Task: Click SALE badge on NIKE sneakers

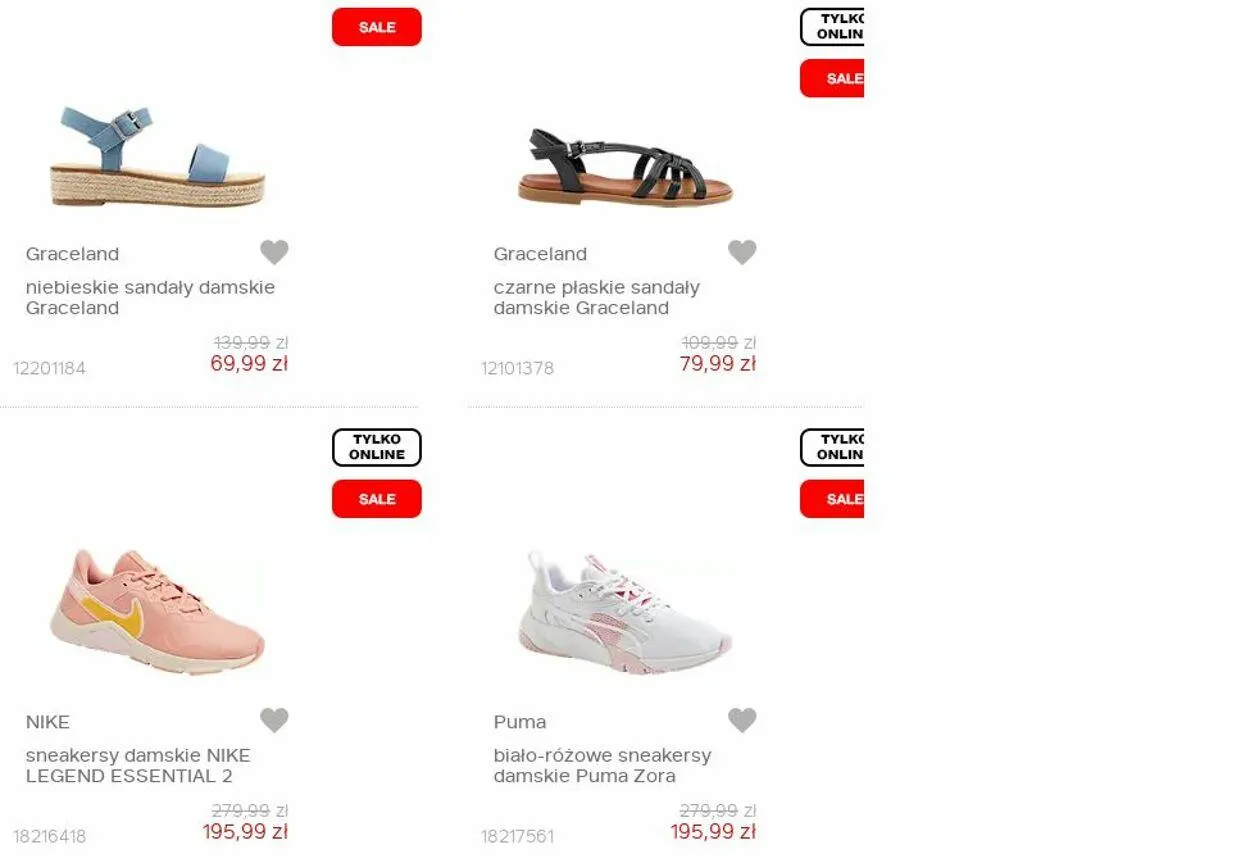Action: (x=377, y=499)
